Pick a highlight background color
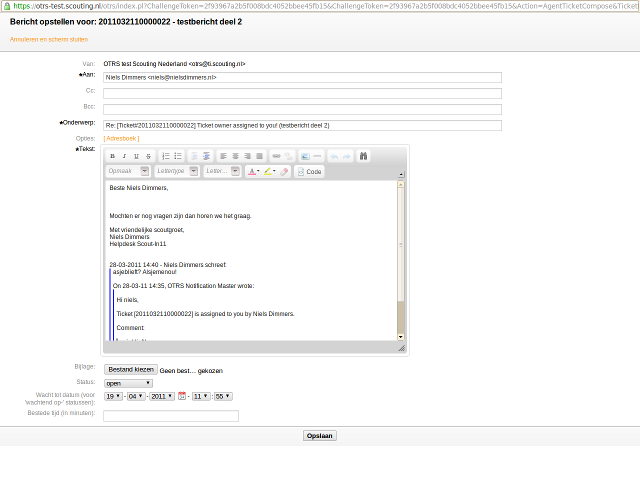 pyautogui.click(x=269, y=171)
